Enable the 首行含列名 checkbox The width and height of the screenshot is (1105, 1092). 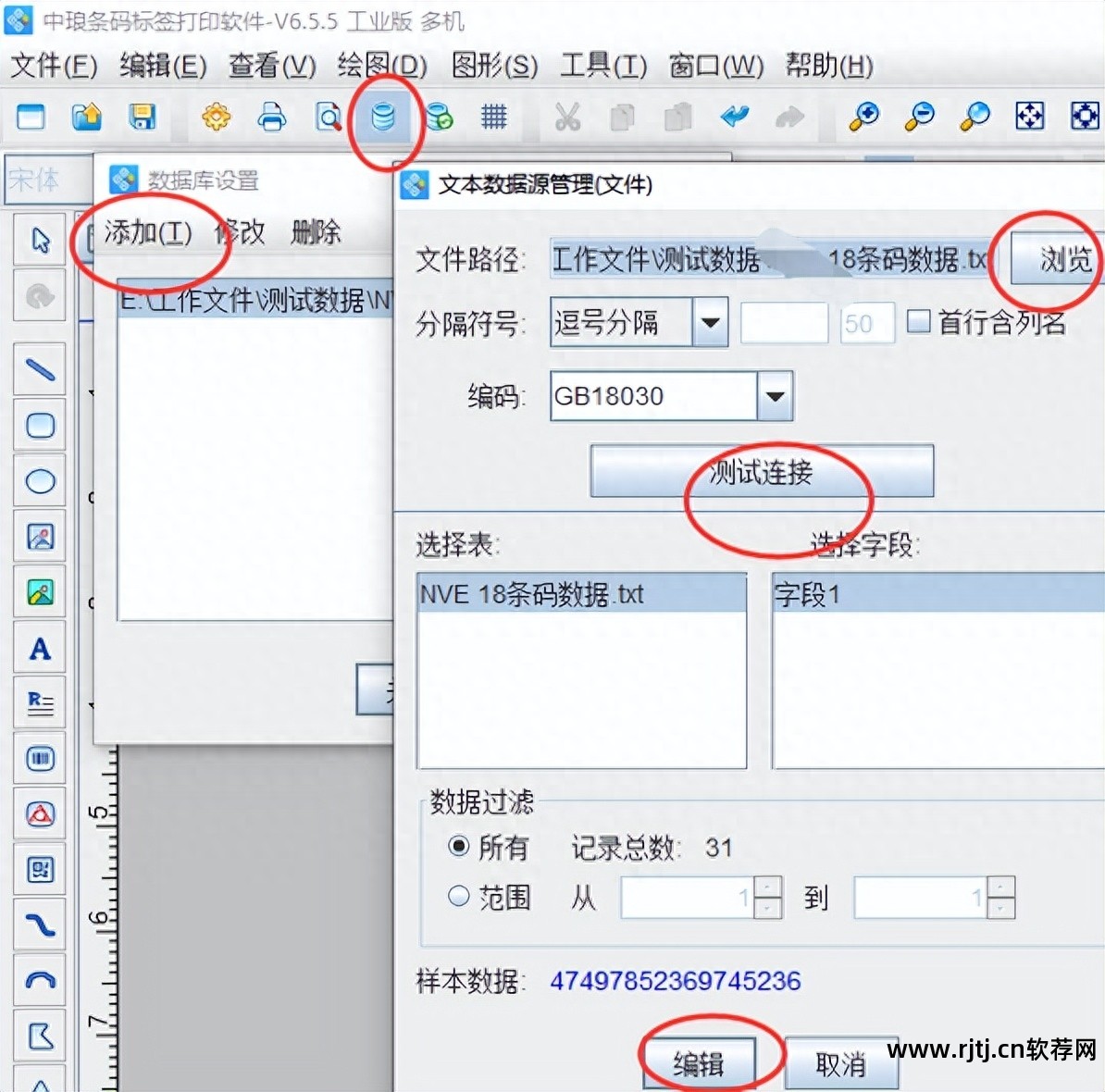pos(919,320)
